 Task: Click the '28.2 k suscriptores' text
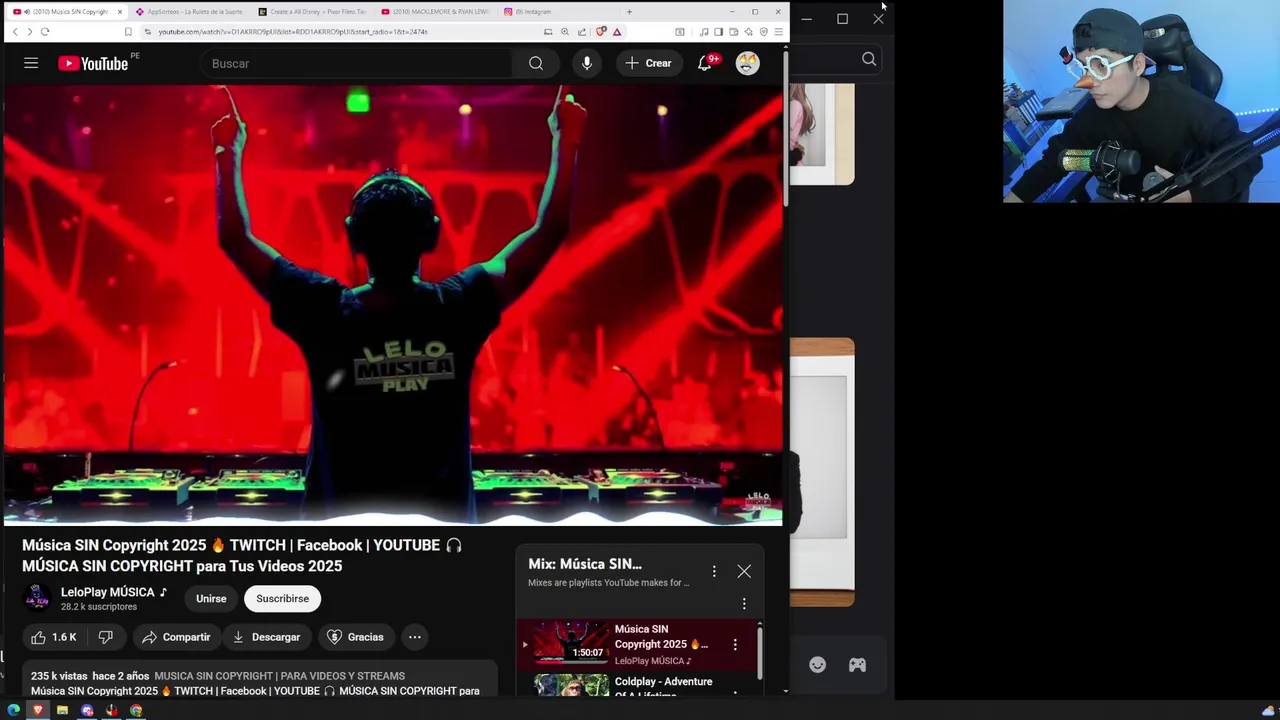pos(99,607)
